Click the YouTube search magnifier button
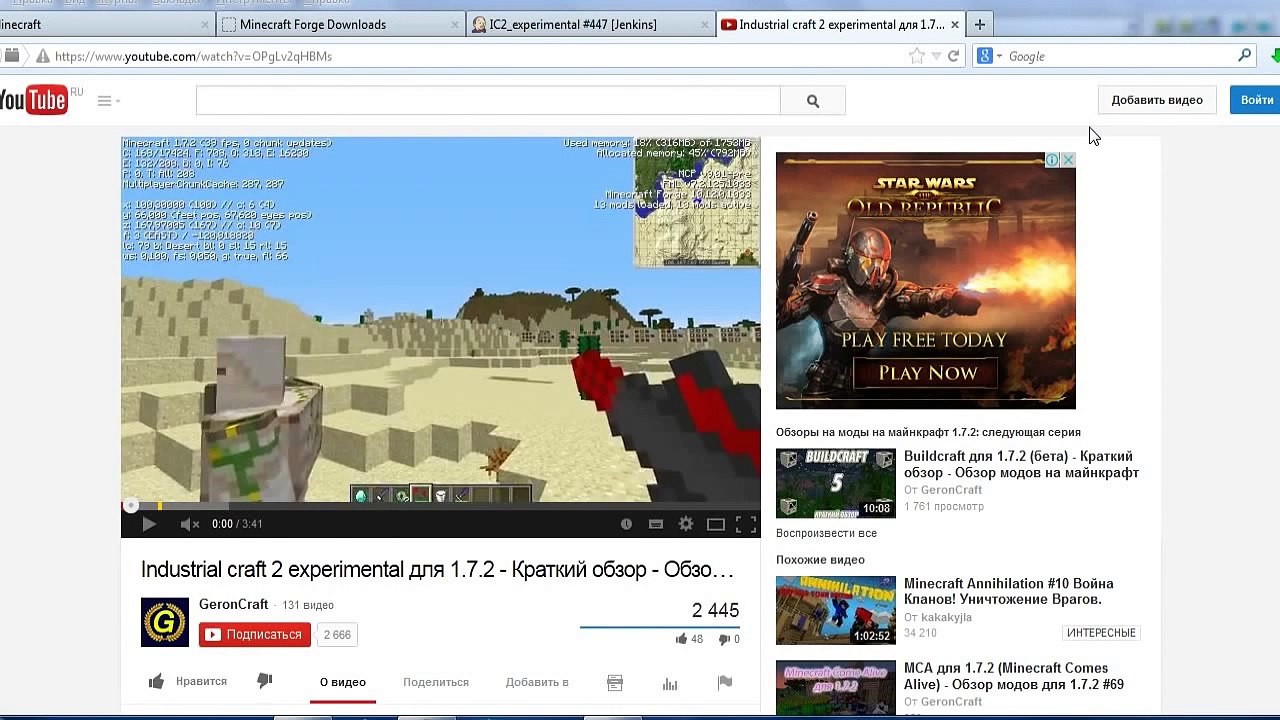The height and width of the screenshot is (720, 1280). (x=813, y=101)
